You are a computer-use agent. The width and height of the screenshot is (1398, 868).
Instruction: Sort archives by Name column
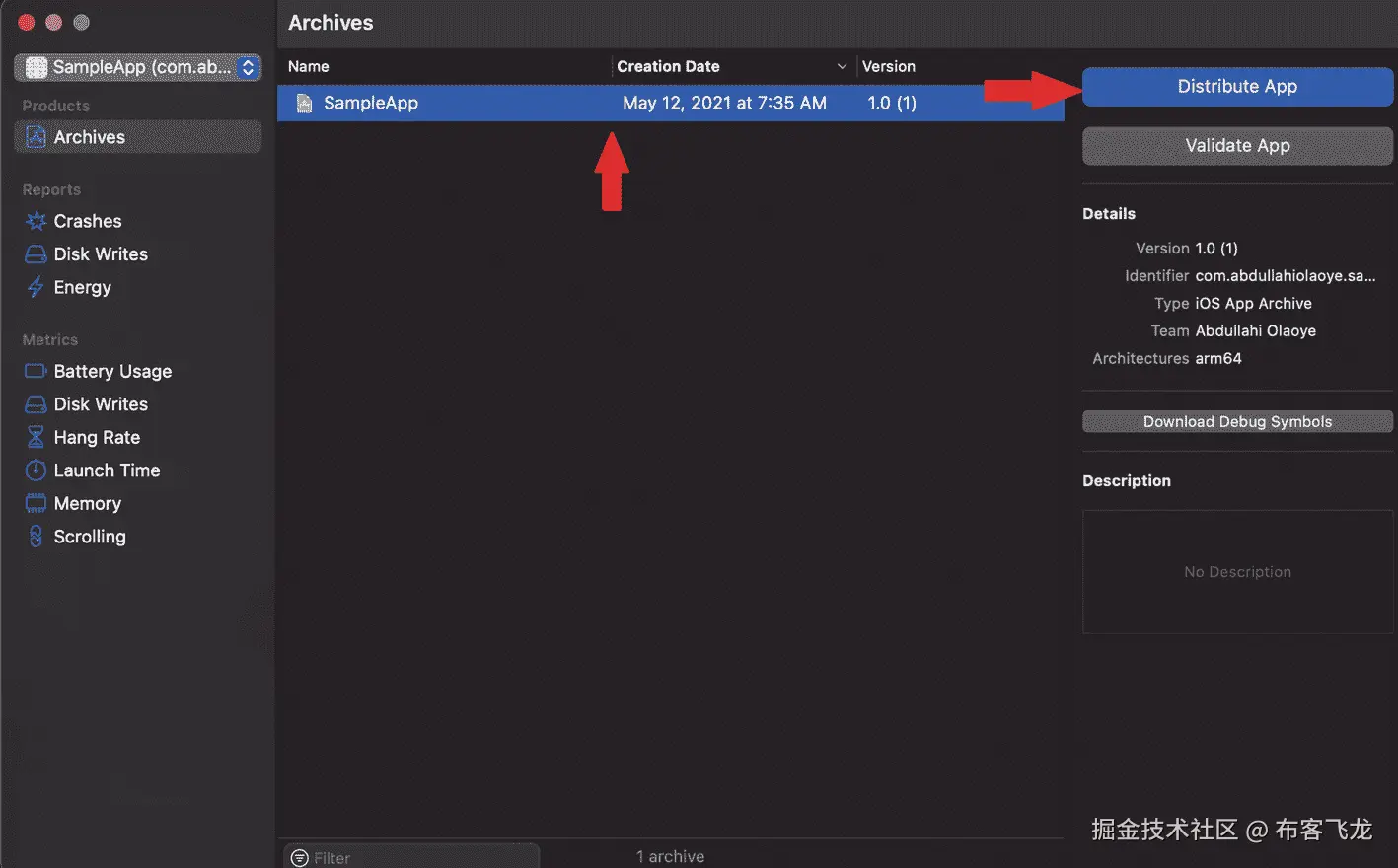click(309, 66)
